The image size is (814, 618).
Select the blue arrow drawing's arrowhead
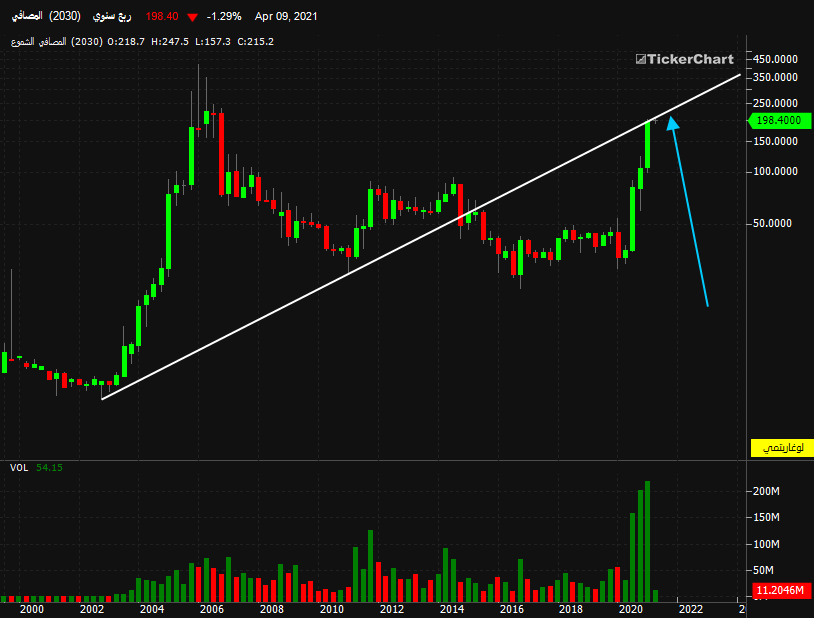click(673, 123)
